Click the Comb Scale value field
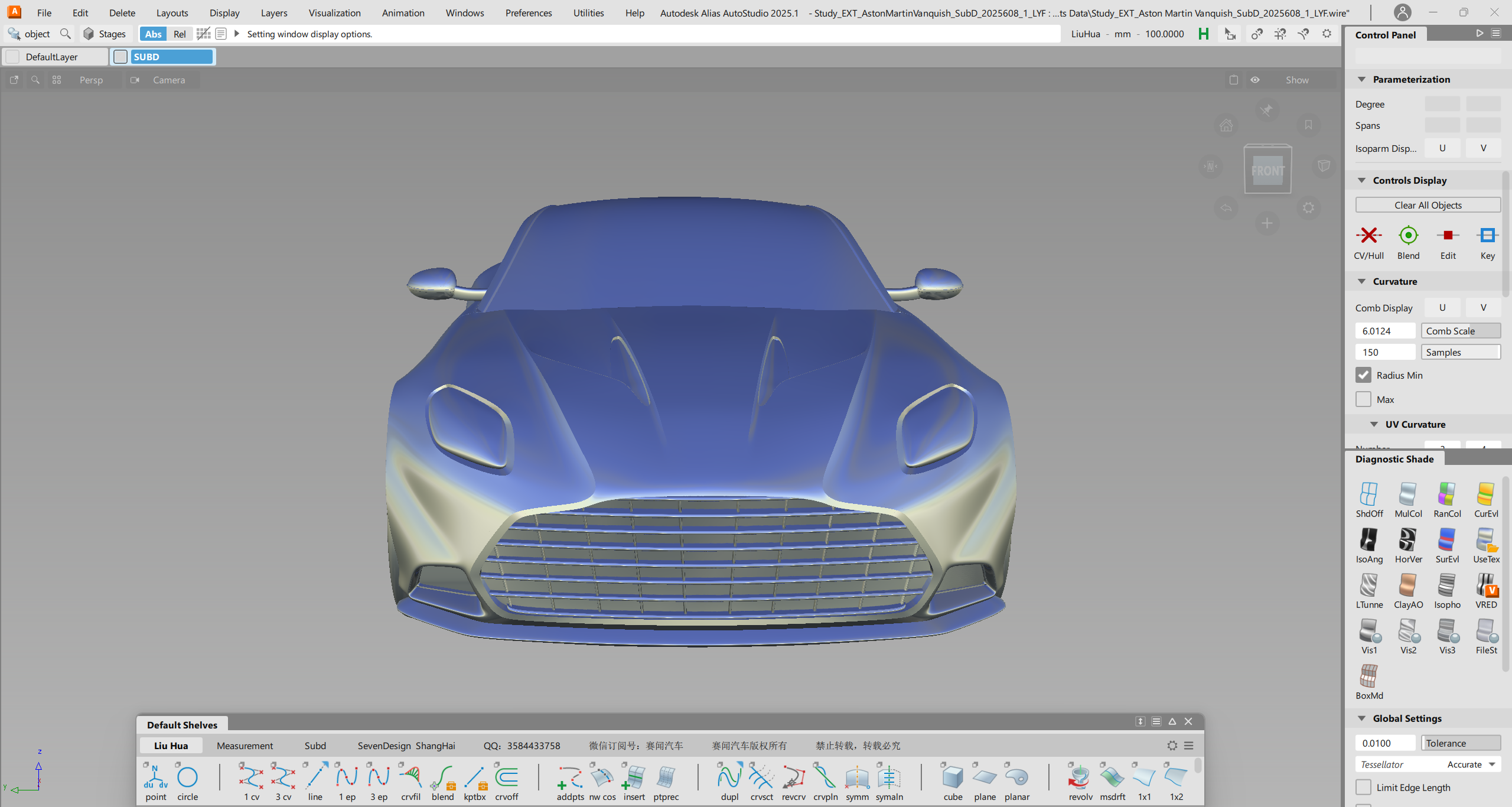Viewport: 1512px width, 807px height. pos(1385,331)
